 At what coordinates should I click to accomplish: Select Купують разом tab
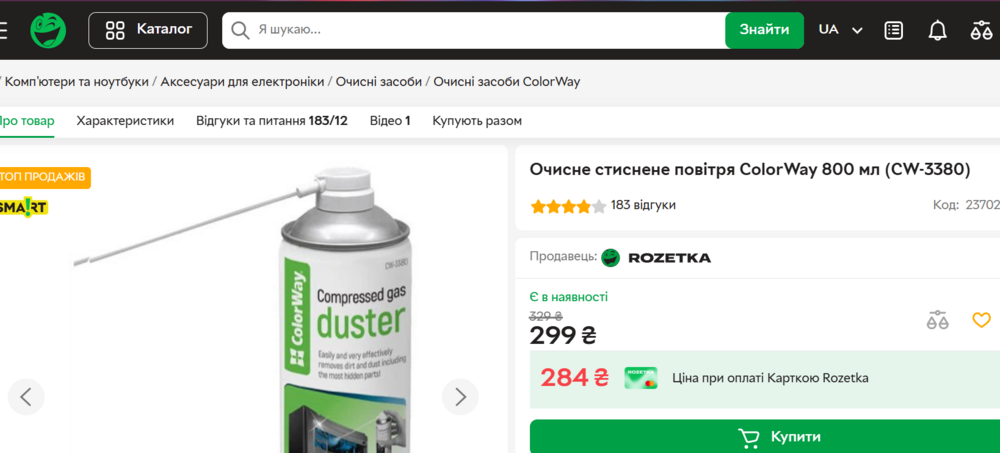coord(477,121)
